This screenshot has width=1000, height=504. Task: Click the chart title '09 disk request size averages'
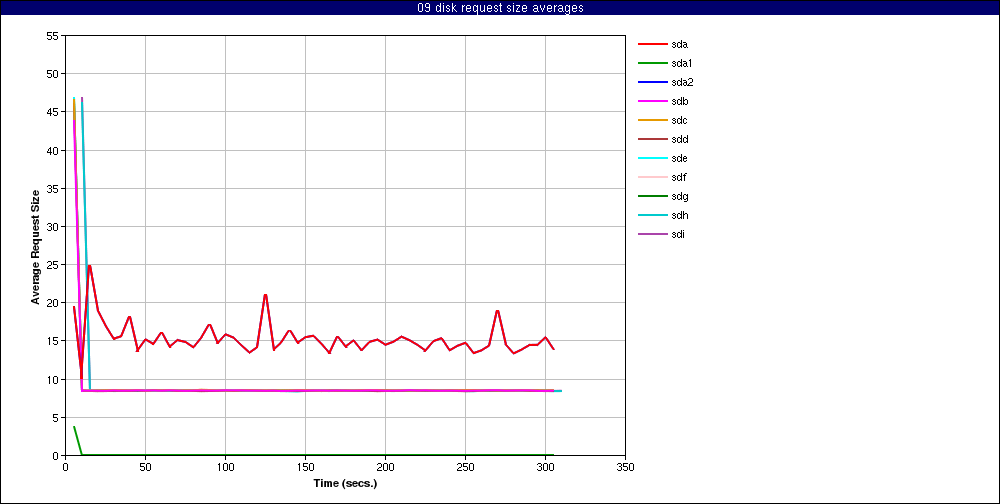[x=500, y=8]
